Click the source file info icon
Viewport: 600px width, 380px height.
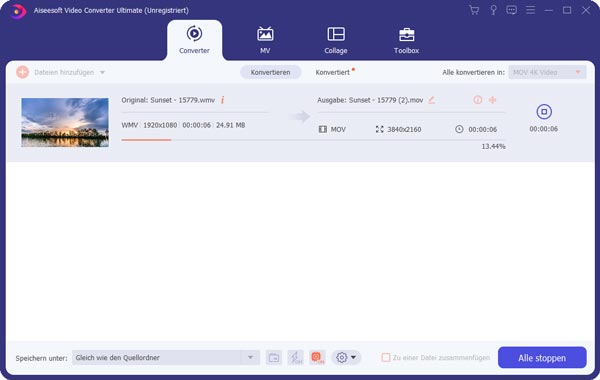click(x=222, y=100)
